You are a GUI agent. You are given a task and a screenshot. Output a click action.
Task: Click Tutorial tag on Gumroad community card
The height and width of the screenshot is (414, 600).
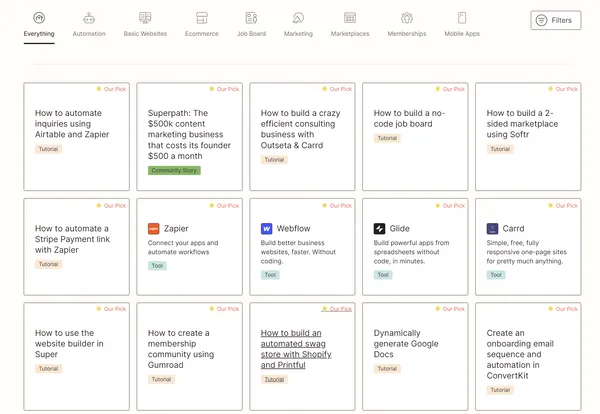click(x=161, y=379)
